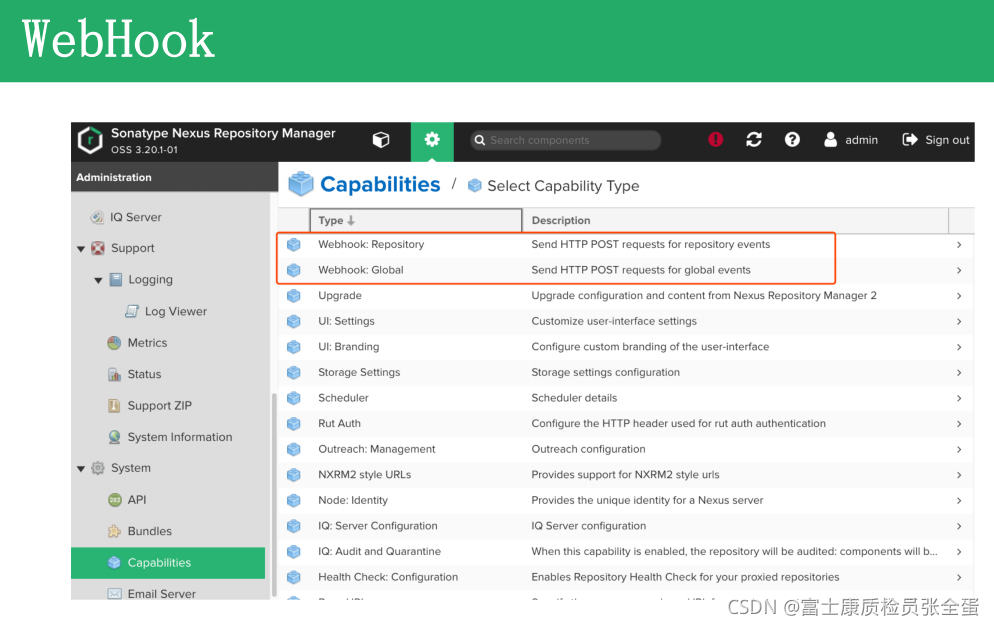The image size is (994, 626).
Task: Select Metrics in sidebar
Action: pyautogui.click(x=147, y=343)
